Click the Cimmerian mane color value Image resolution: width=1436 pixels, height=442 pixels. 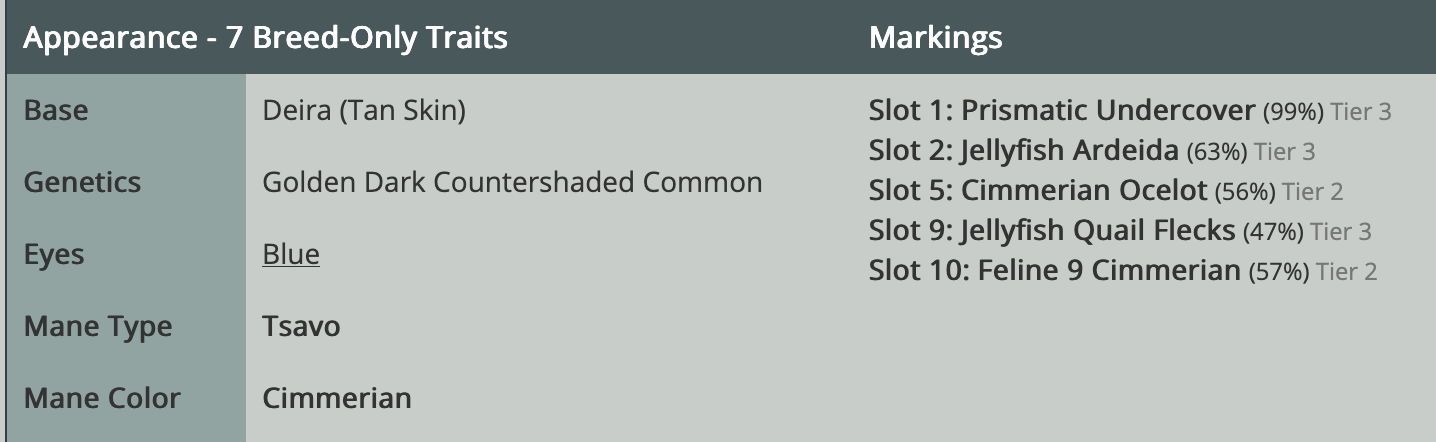point(337,398)
